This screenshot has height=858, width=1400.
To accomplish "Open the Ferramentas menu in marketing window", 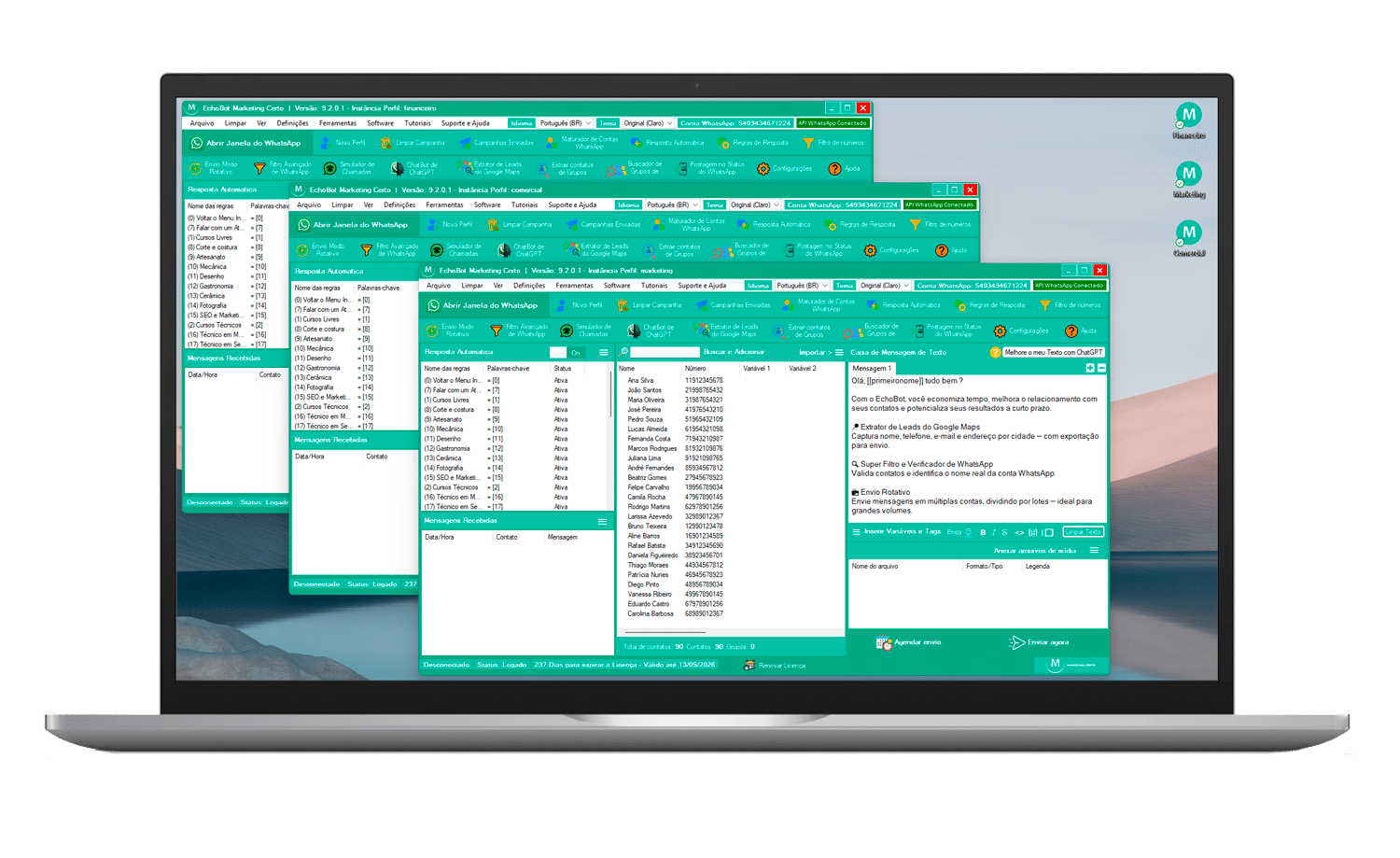I will point(574,286).
